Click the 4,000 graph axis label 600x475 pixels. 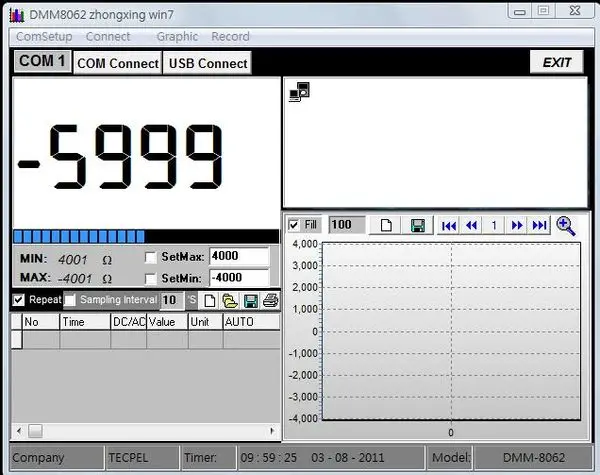305,244
